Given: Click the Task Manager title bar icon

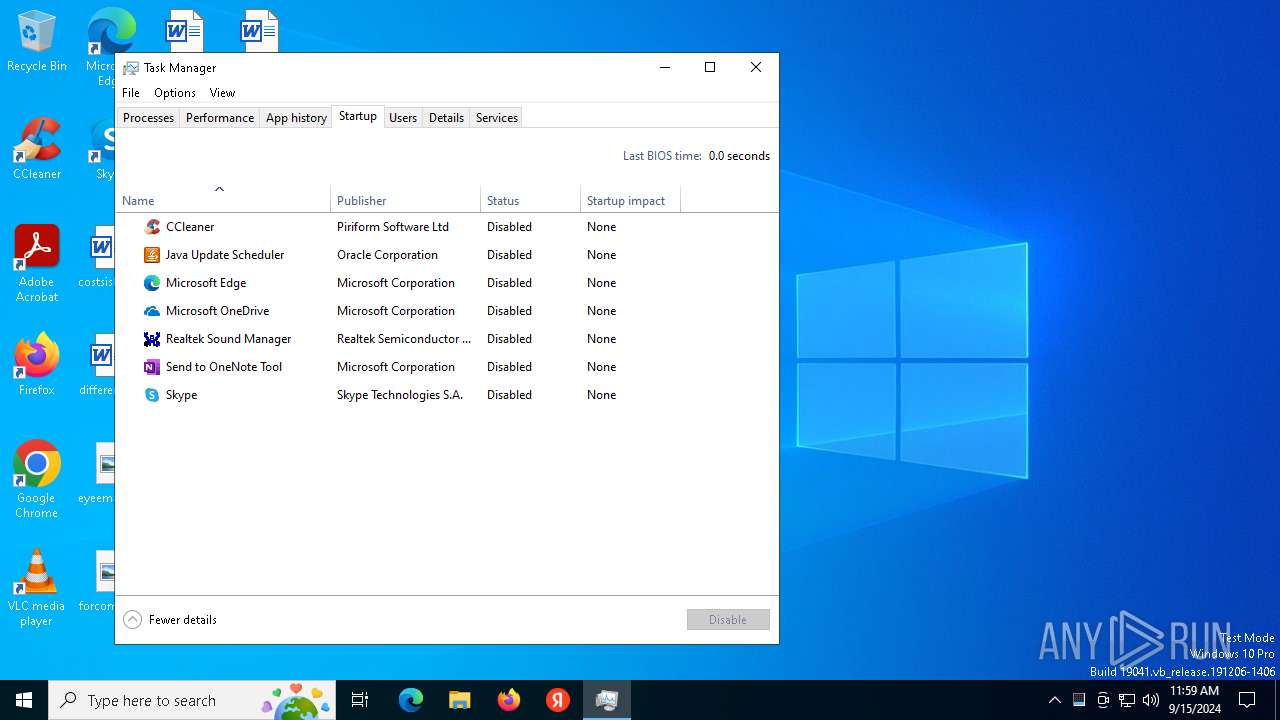Looking at the screenshot, I should (x=131, y=68).
